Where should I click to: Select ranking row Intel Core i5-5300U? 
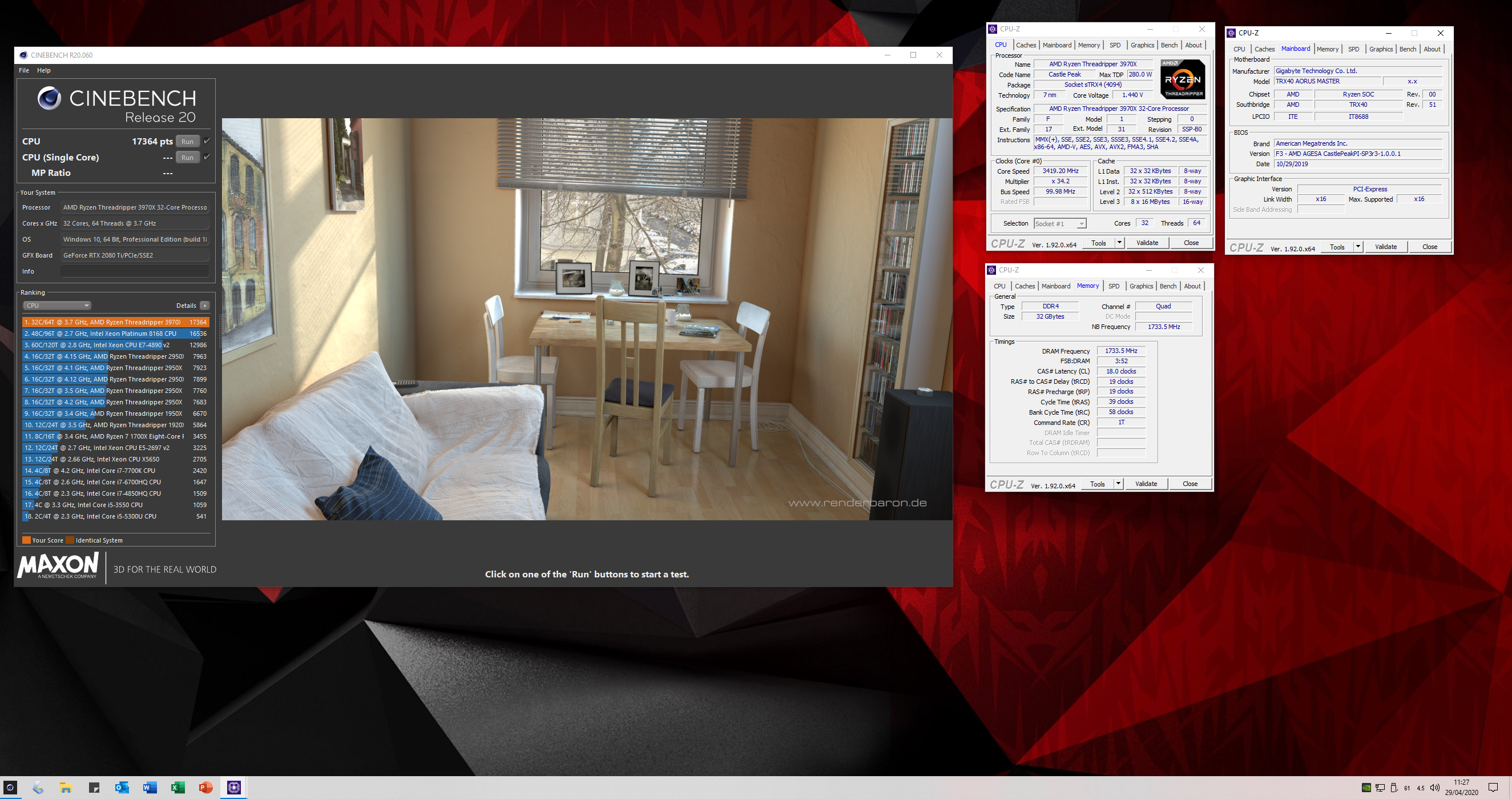(116, 516)
